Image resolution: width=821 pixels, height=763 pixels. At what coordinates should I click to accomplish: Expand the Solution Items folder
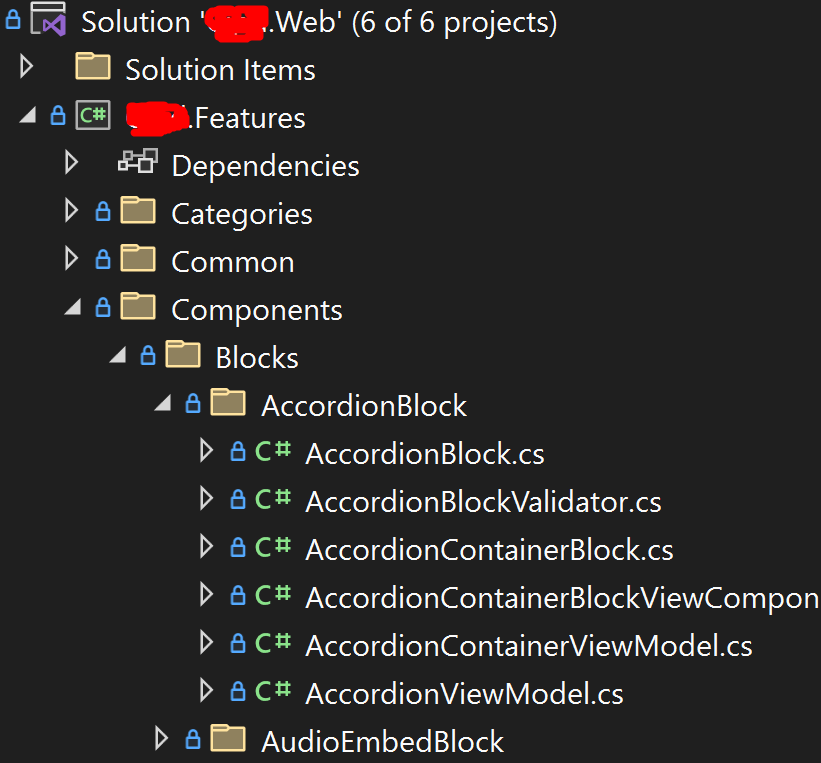[27, 68]
